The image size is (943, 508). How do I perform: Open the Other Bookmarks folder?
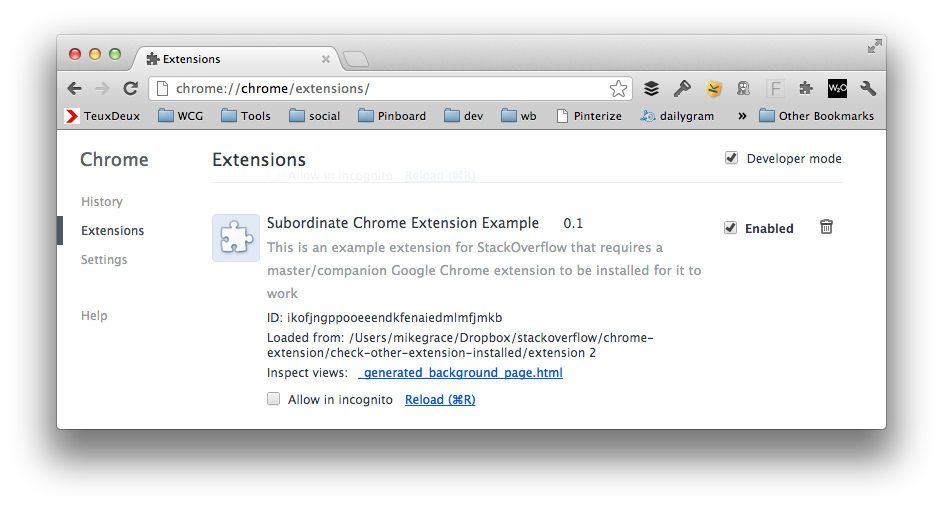[x=816, y=116]
